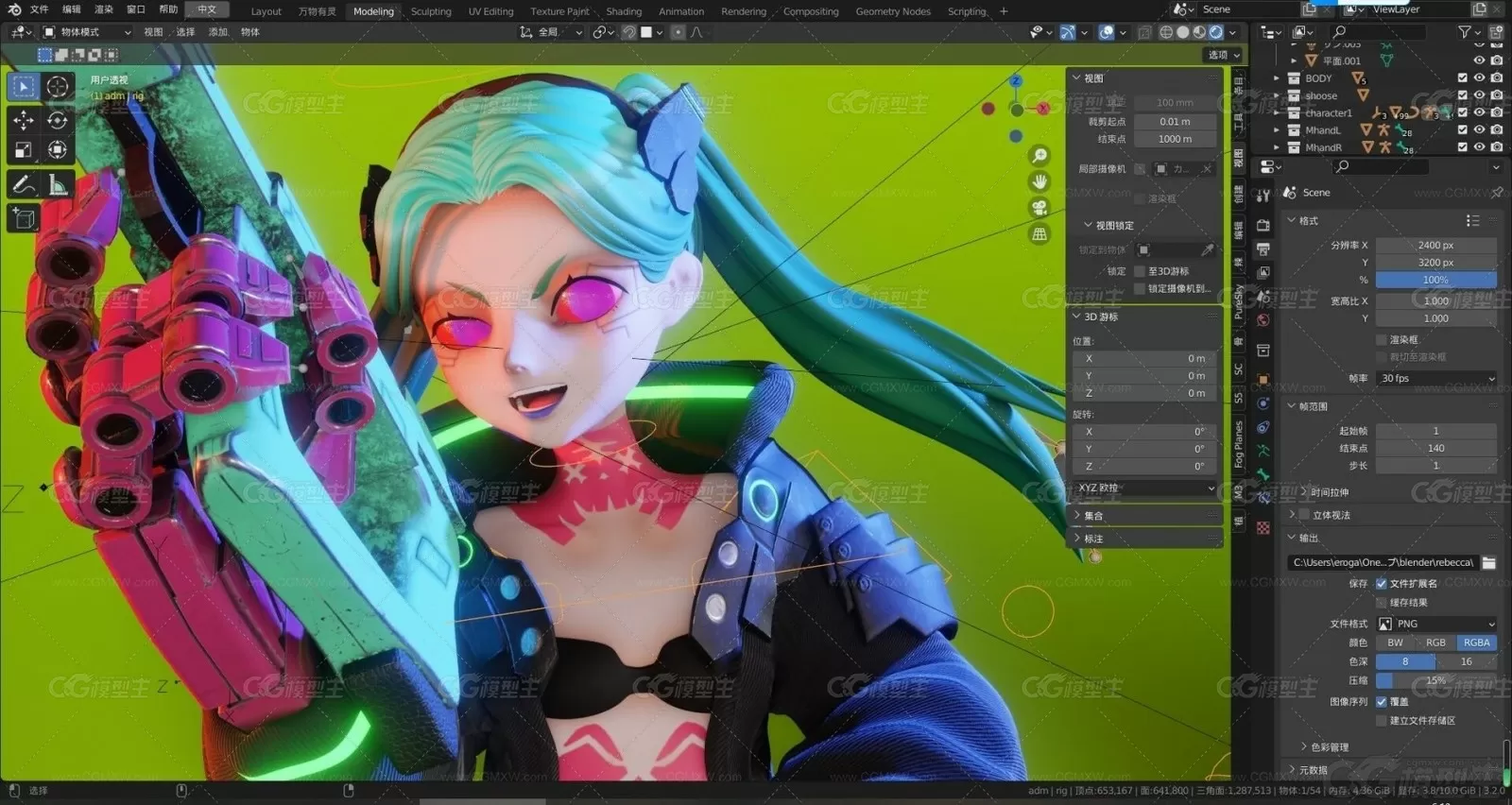The image size is (1512, 805).
Task: Uncheck the MhandL collection checkbox
Action: 1463,129
